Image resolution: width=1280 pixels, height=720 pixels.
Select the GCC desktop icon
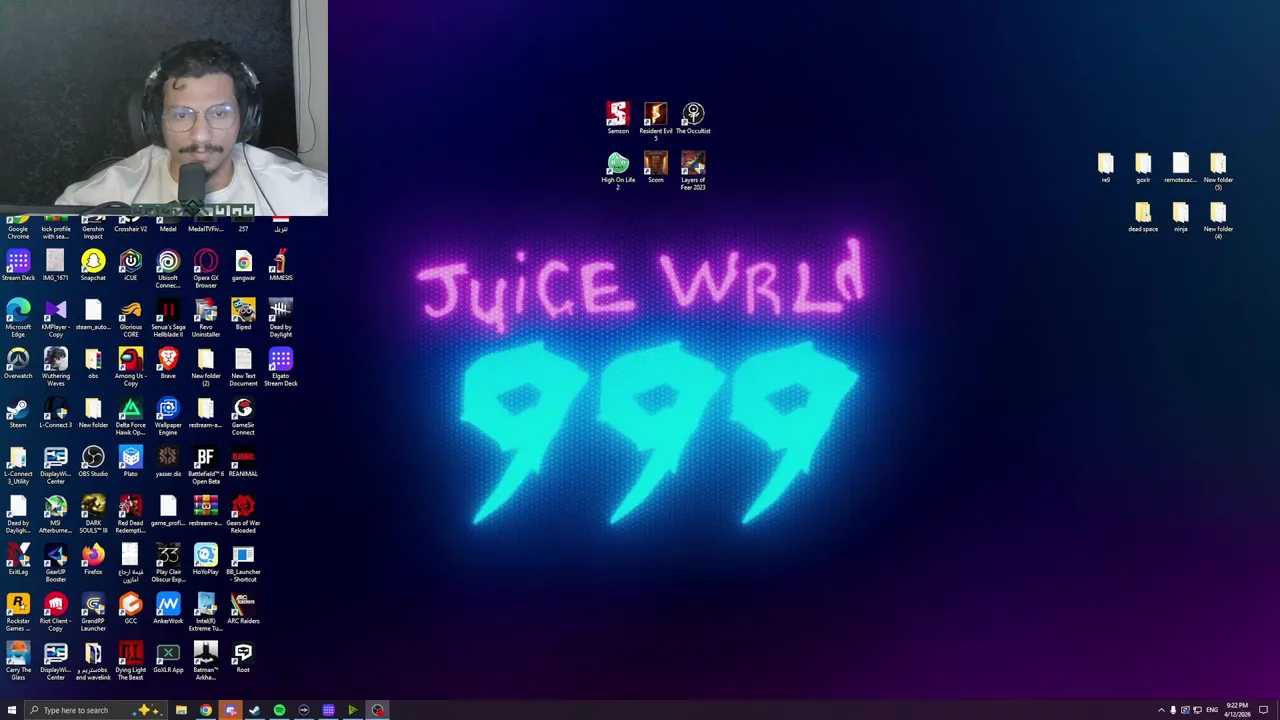coord(131,606)
